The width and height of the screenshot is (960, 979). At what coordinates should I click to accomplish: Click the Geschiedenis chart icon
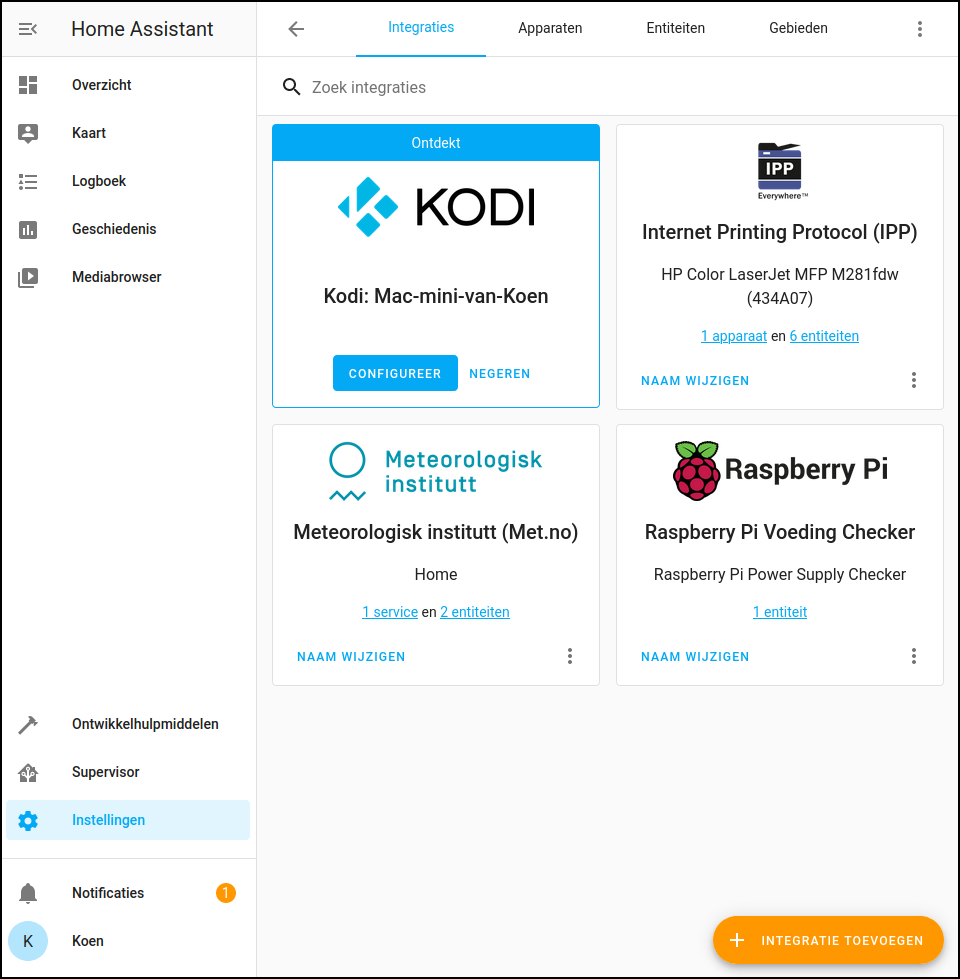pyautogui.click(x=28, y=229)
